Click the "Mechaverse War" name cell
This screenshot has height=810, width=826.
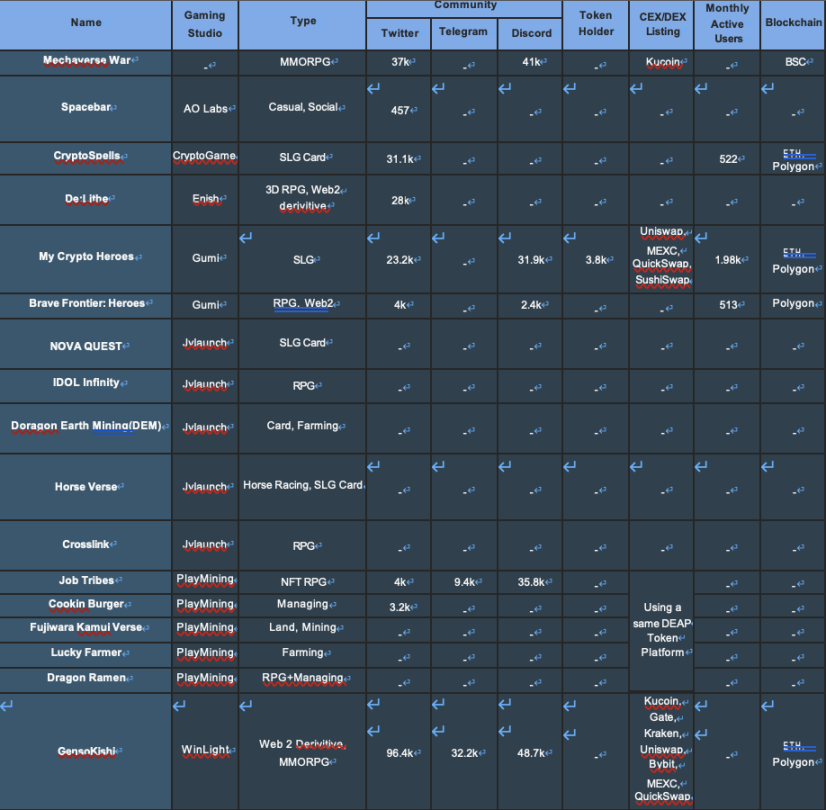click(x=86, y=61)
